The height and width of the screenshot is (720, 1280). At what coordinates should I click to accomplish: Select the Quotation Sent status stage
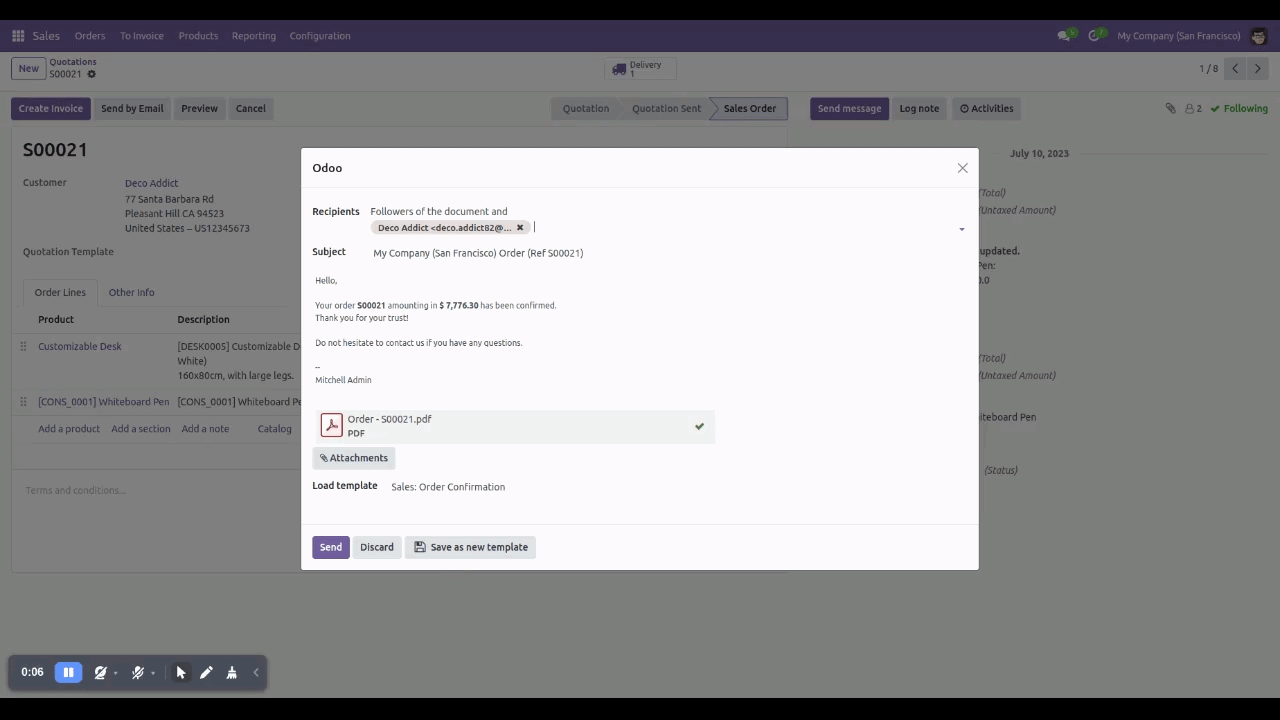666,109
